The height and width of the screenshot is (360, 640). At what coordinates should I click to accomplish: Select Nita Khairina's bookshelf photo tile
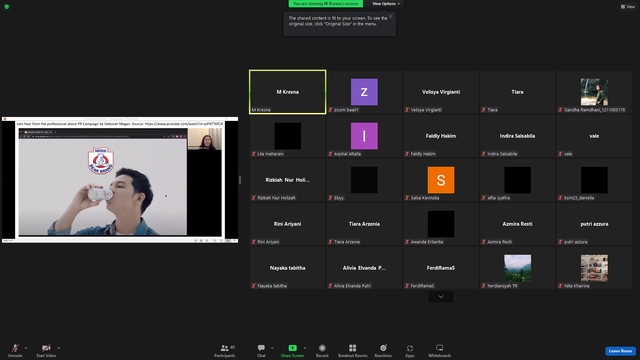pos(594,268)
